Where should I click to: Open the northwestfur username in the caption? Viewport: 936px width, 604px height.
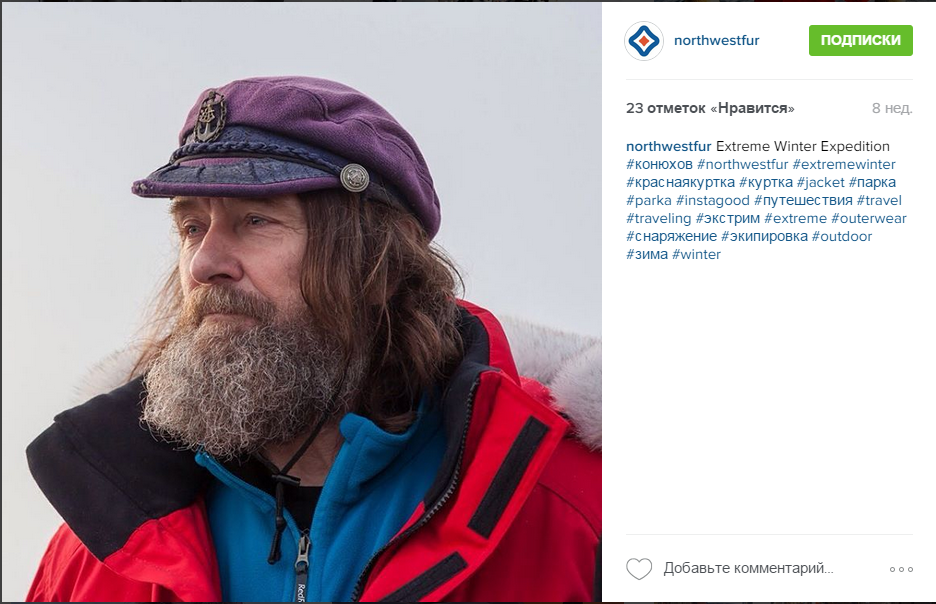pyautogui.click(x=669, y=146)
